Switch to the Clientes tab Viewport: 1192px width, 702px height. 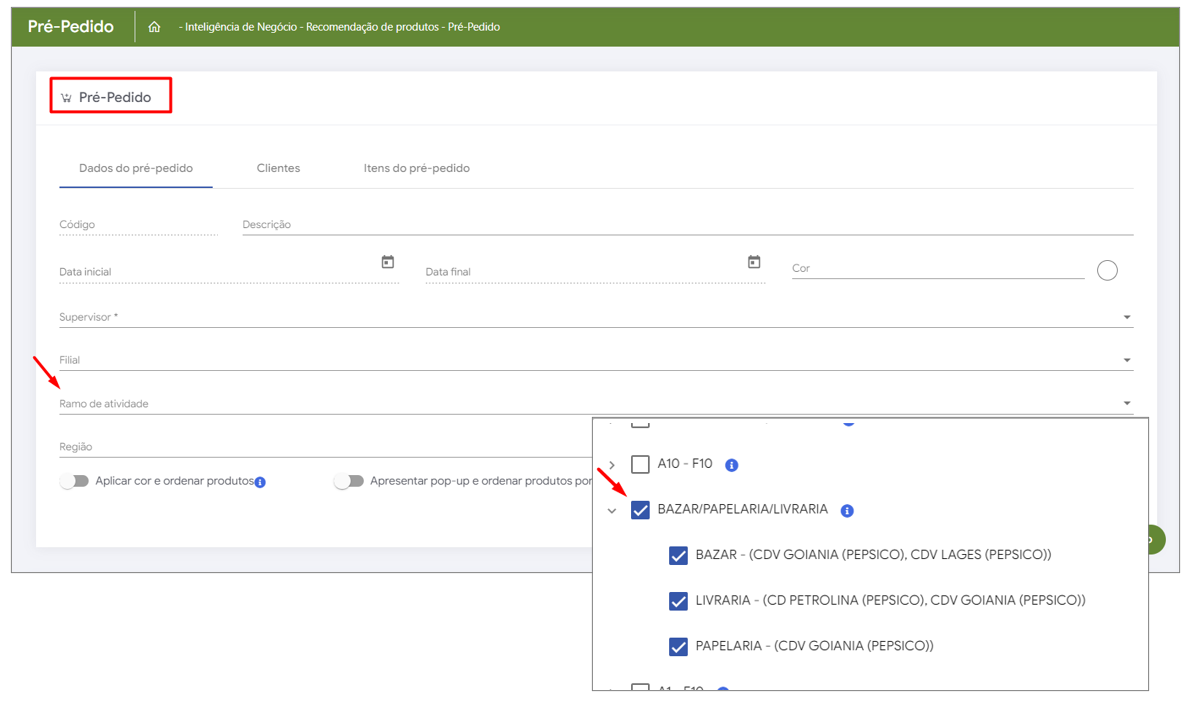[x=278, y=168]
